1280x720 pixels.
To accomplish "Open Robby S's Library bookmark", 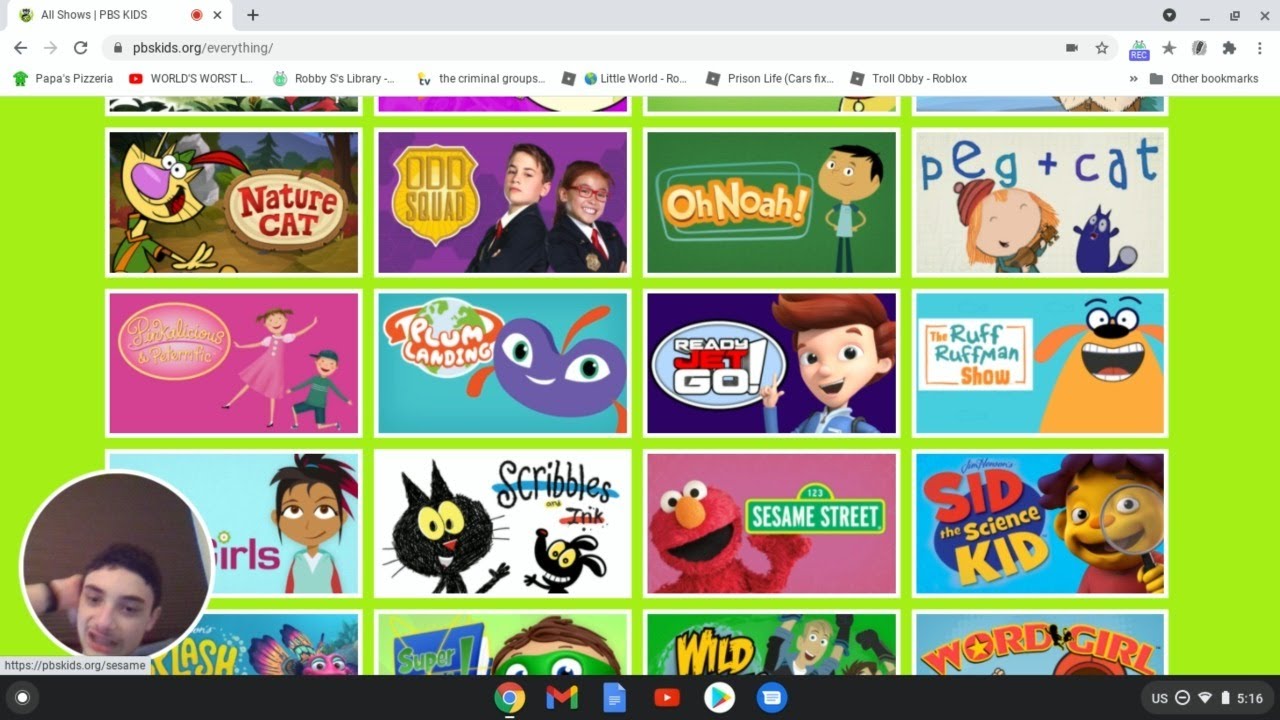I will tap(334, 78).
